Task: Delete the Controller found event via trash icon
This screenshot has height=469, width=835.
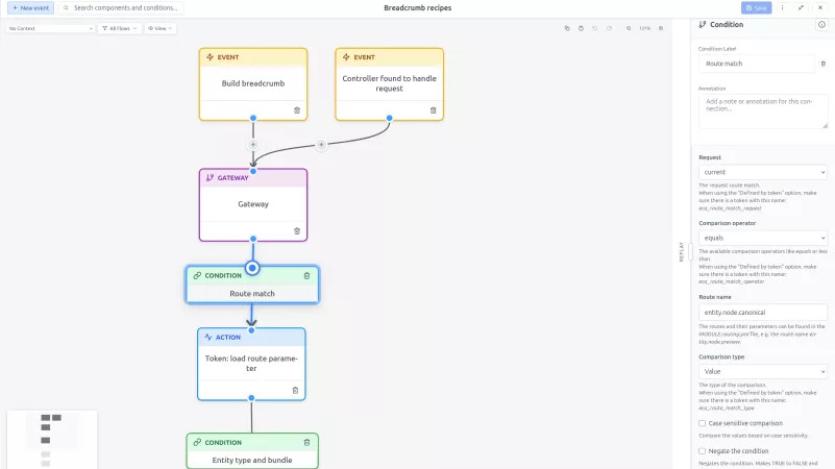Action: [x=433, y=110]
